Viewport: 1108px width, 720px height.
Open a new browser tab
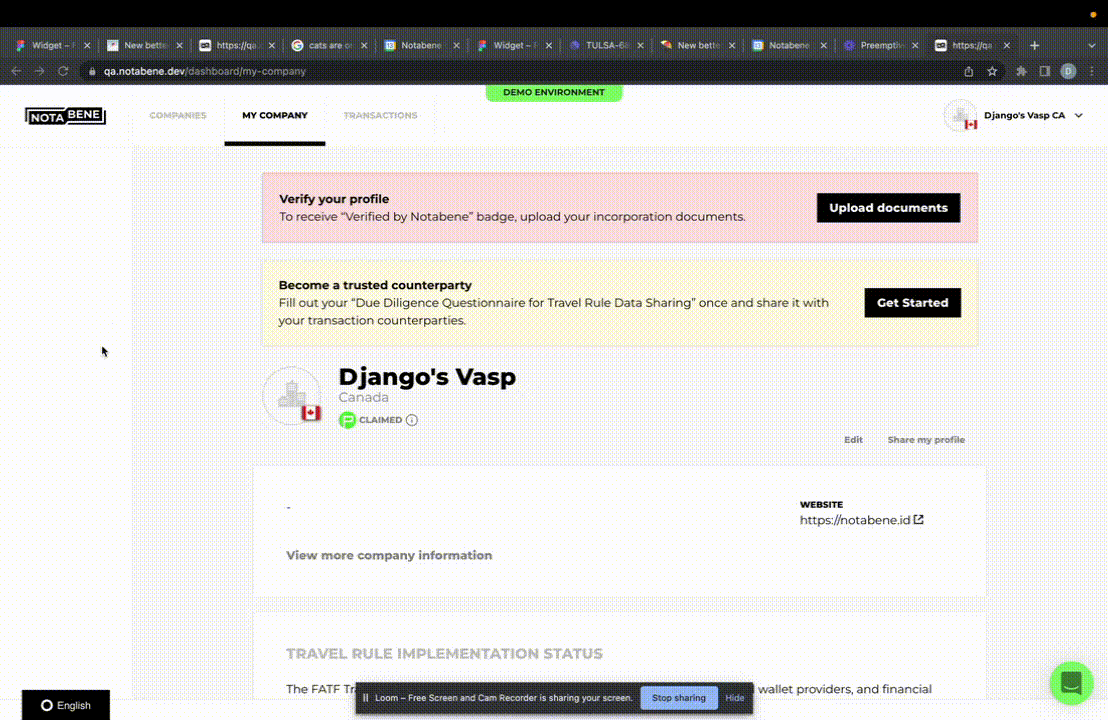1035,45
